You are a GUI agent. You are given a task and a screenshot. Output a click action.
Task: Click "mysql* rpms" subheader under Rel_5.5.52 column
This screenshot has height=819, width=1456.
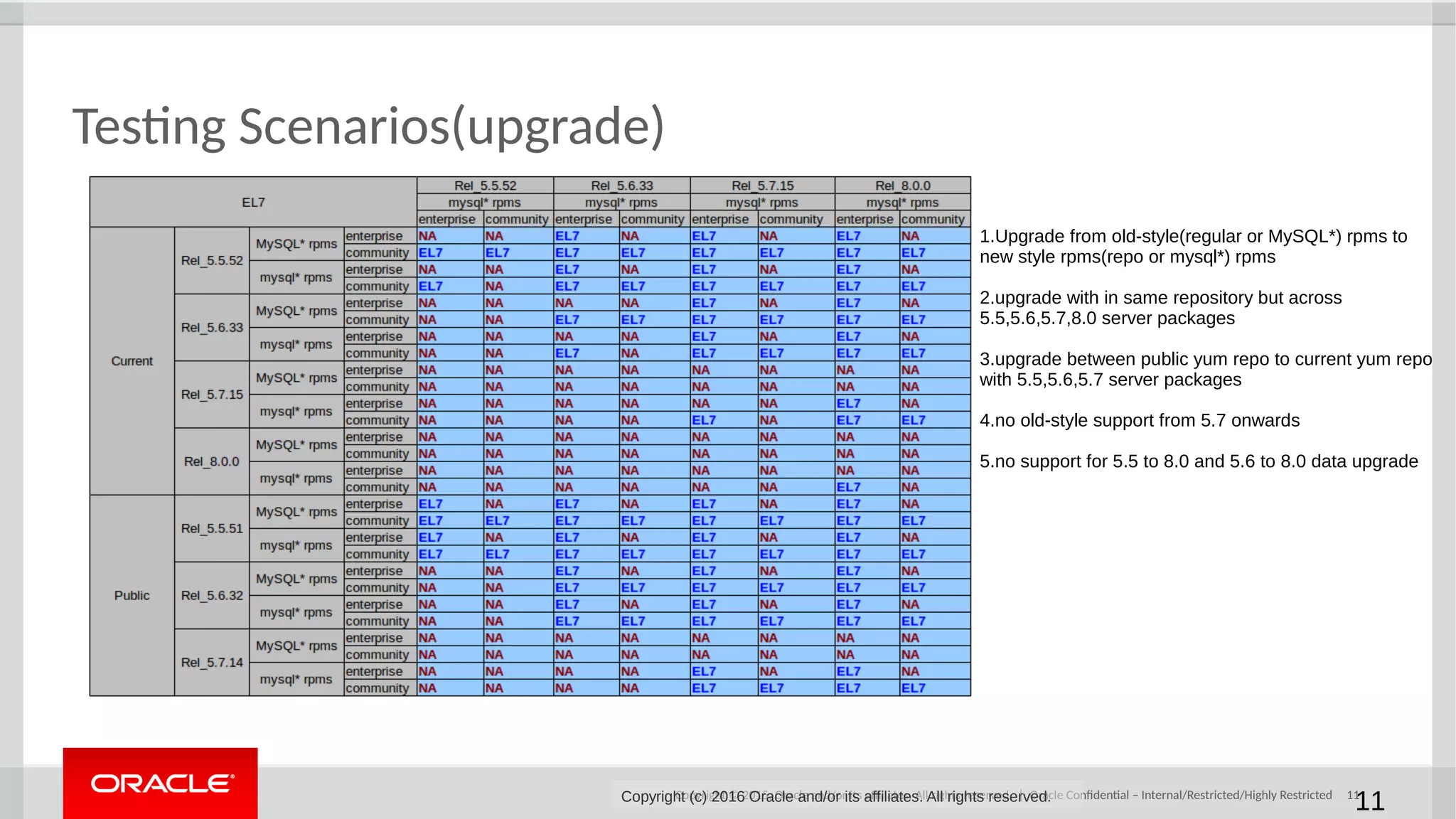[x=485, y=203]
